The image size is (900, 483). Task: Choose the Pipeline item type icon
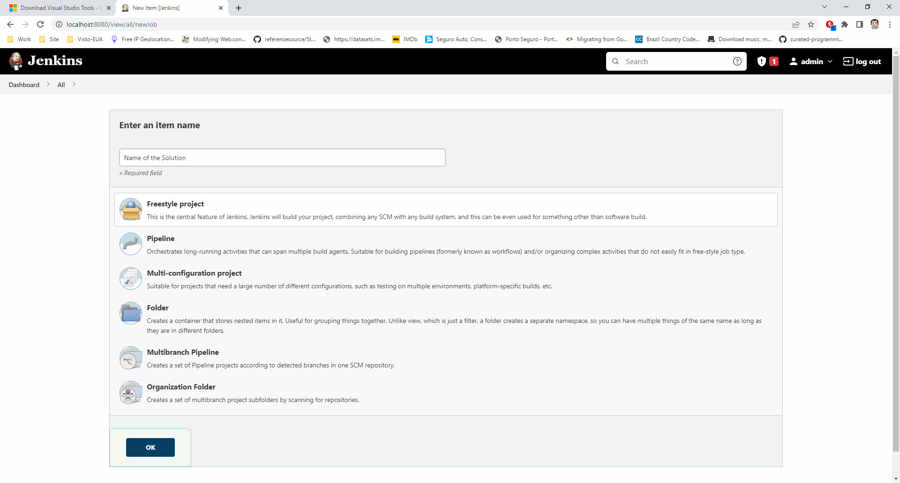pyautogui.click(x=130, y=243)
